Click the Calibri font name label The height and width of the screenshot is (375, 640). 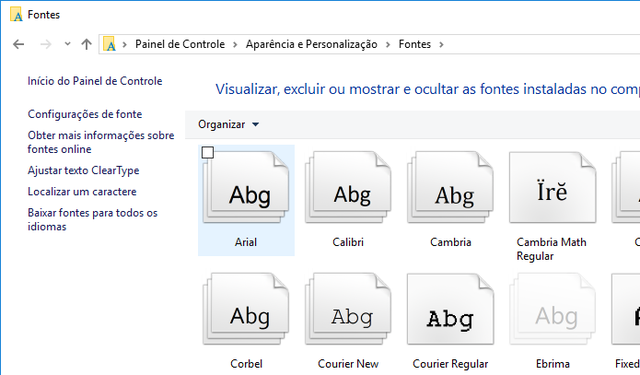point(348,242)
